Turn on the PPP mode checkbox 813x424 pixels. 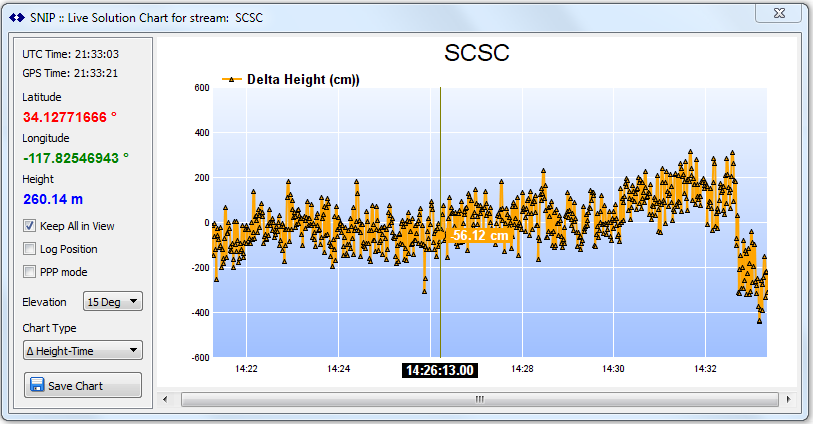point(30,272)
